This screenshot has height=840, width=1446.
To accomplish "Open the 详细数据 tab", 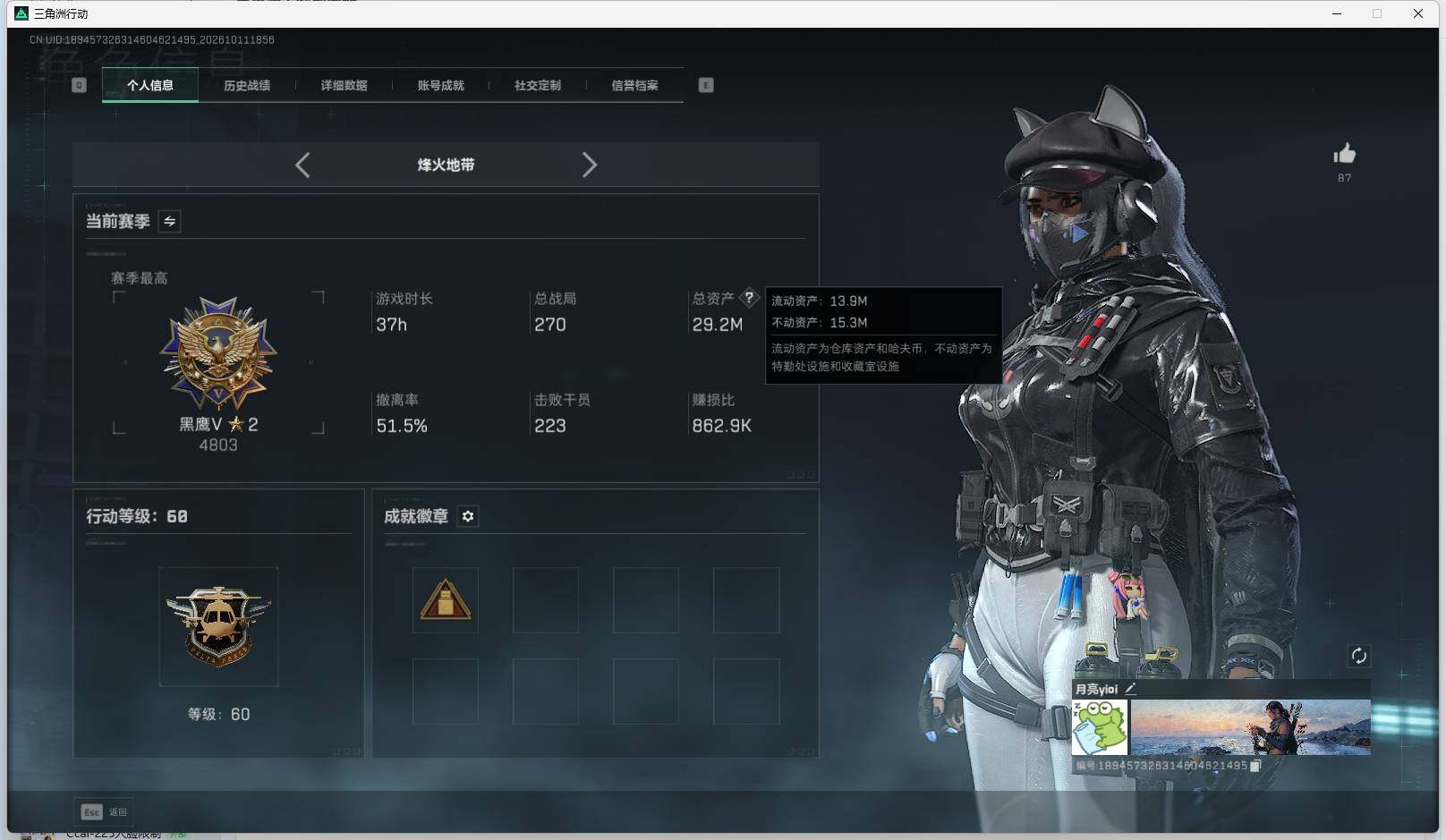I will [344, 85].
